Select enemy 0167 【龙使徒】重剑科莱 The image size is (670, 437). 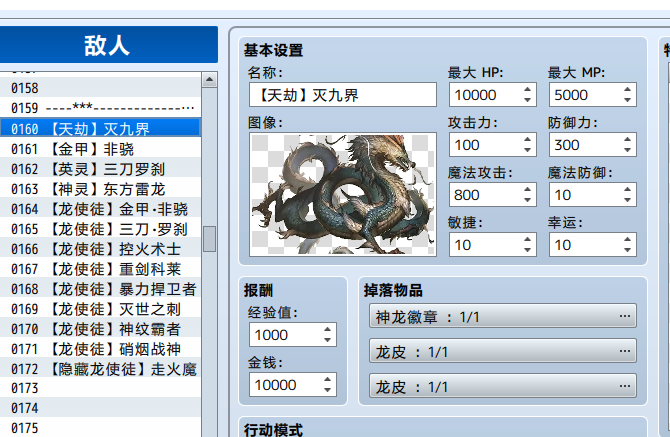pos(100,269)
